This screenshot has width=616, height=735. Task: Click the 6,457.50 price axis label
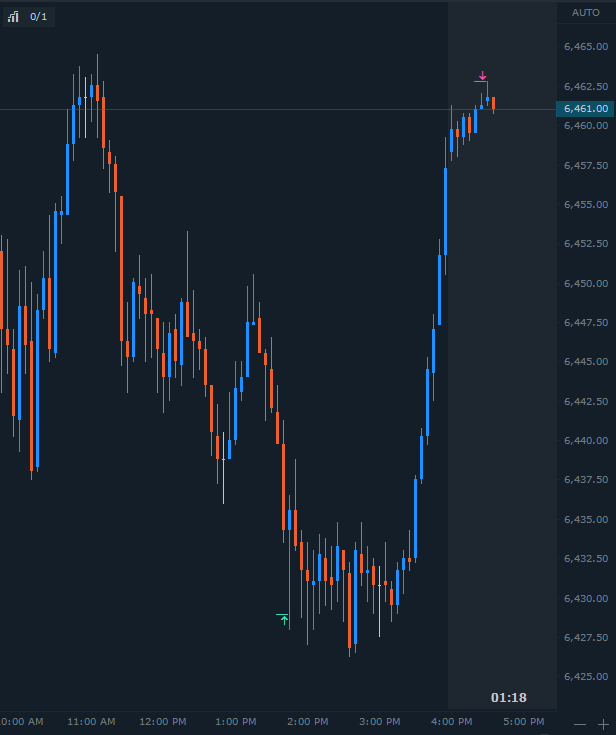pyautogui.click(x=586, y=165)
